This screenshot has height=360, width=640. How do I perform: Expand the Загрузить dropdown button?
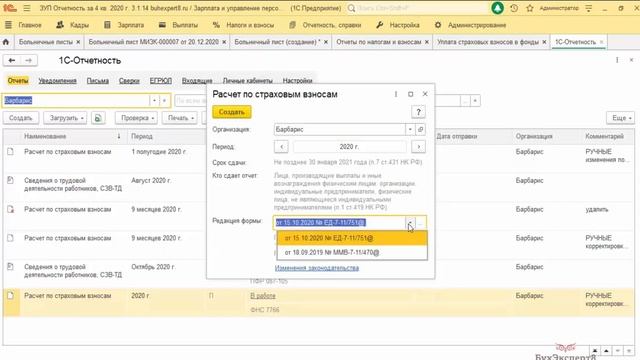pos(66,118)
